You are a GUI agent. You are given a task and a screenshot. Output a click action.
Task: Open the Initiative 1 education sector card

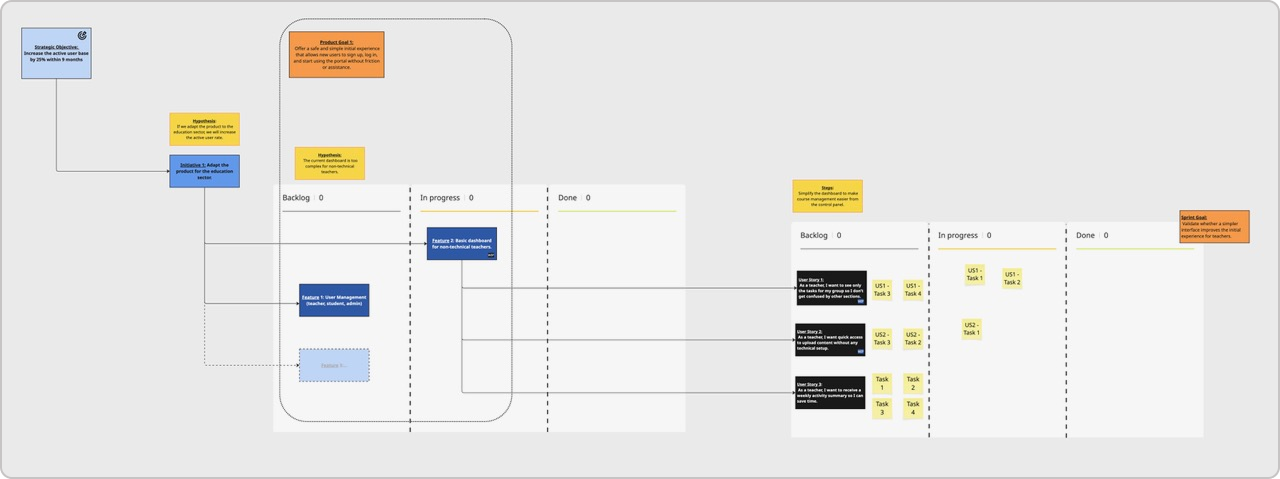(x=204, y=170)
